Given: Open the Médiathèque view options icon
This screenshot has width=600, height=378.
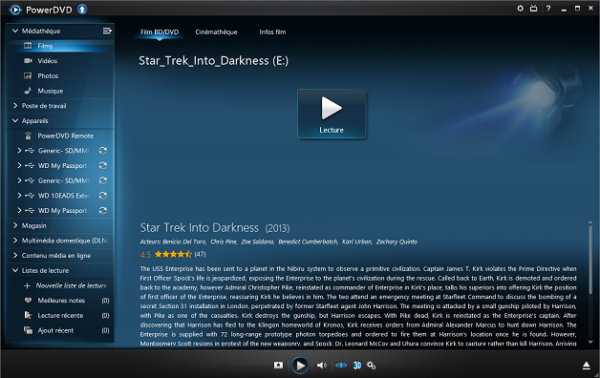Looking at the screenshot, I should (x=107, y=31).
